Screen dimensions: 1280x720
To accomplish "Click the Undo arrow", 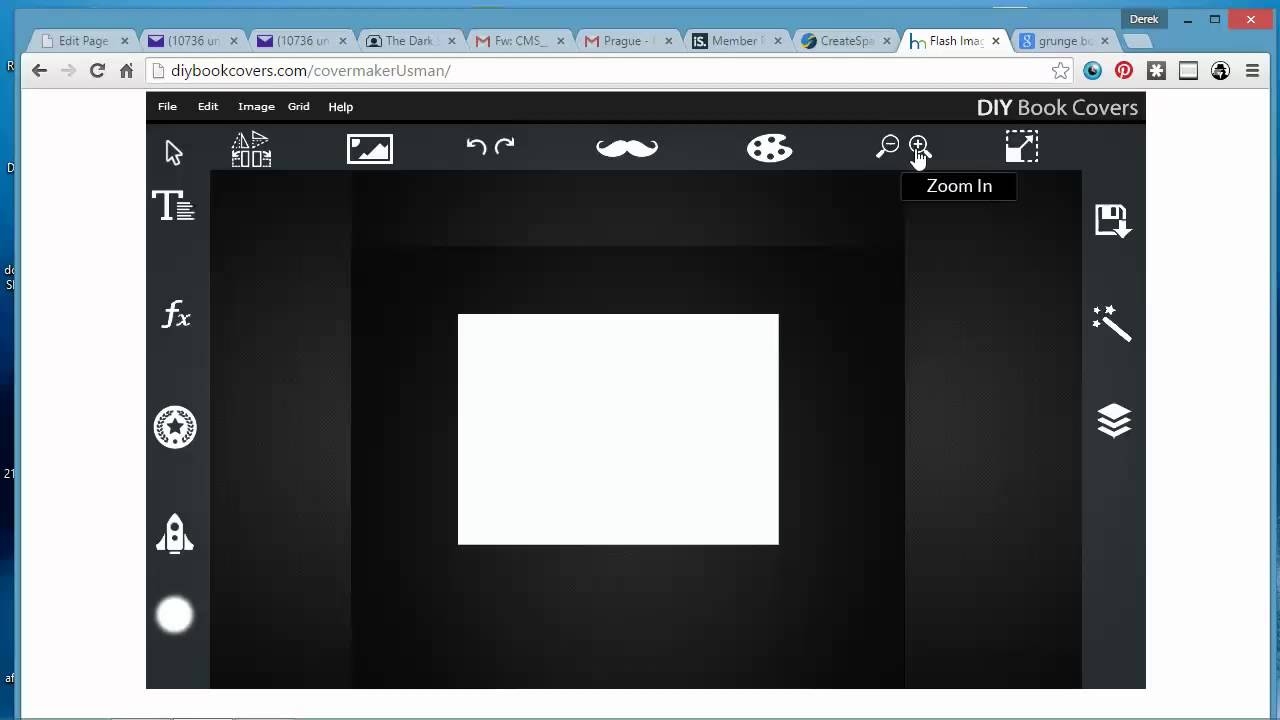I will pyautogui.click(x=474, y=146).
